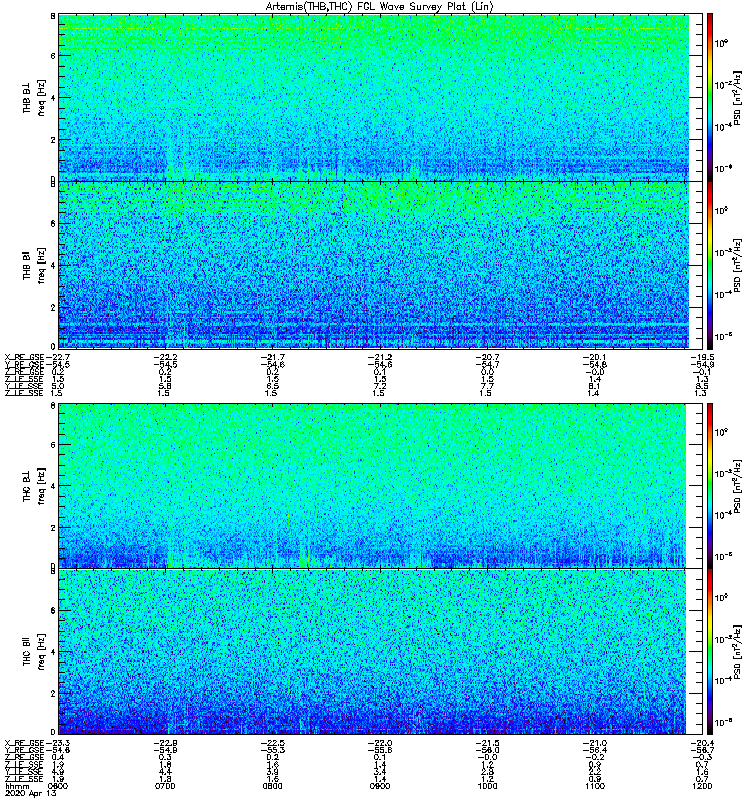750x800 pixels.
Task: Click the X_RE_GSE value '-21.5'
Action: (487, 743)
